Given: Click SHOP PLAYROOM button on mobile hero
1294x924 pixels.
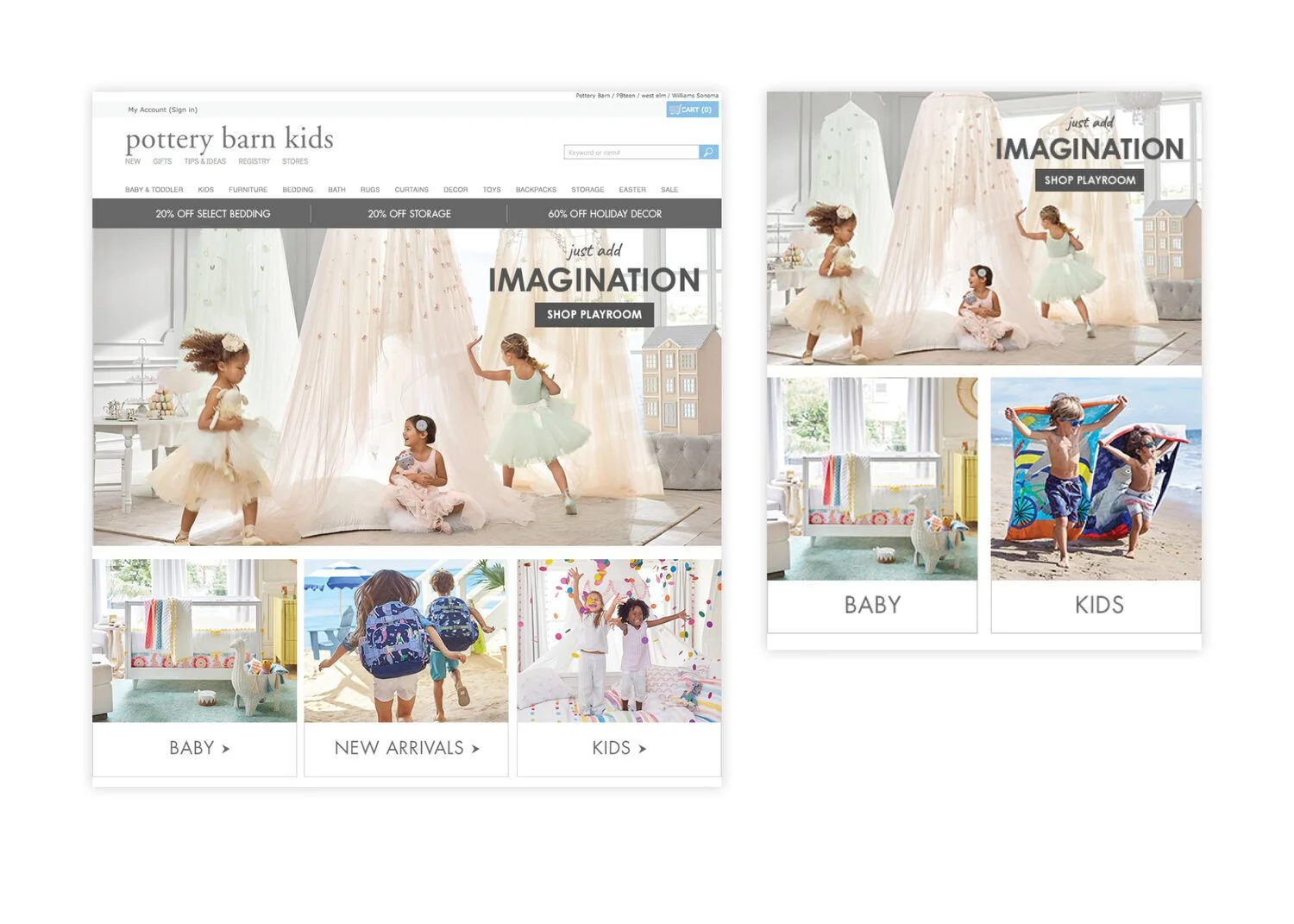Looking at the screenshot, I should click(1090, 180).
